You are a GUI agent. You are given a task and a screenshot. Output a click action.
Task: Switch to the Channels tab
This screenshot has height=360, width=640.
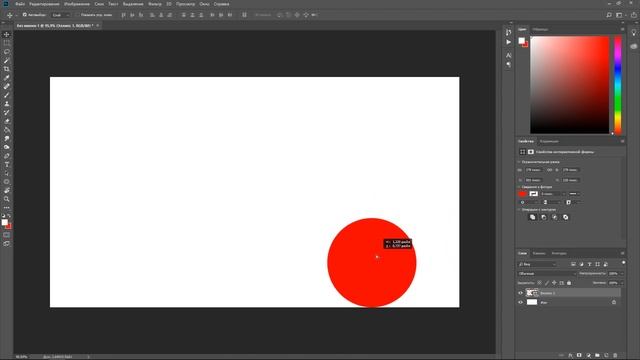tap(539, 253)
